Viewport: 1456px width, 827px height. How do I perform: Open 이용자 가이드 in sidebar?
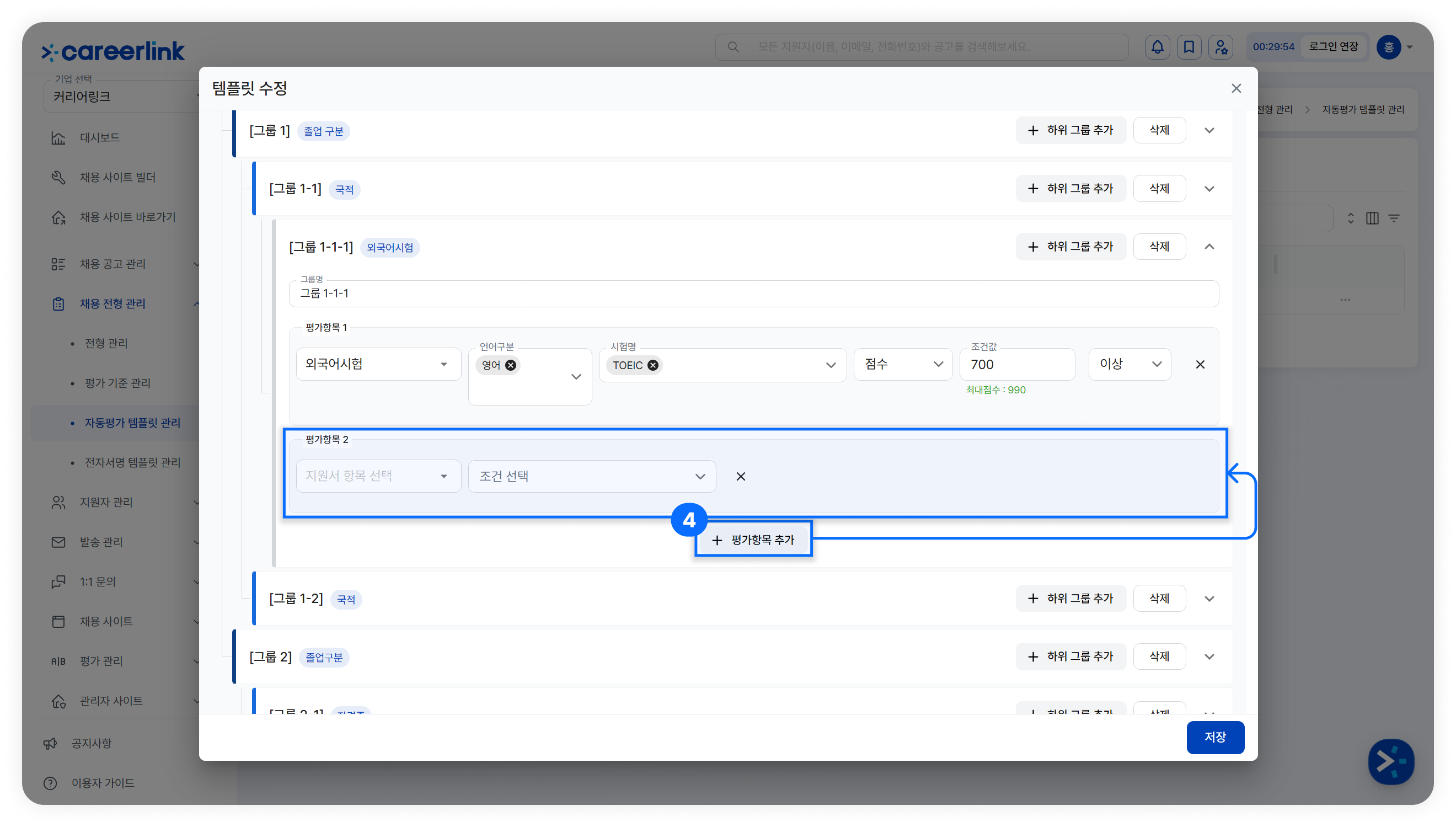pos(102,784)
